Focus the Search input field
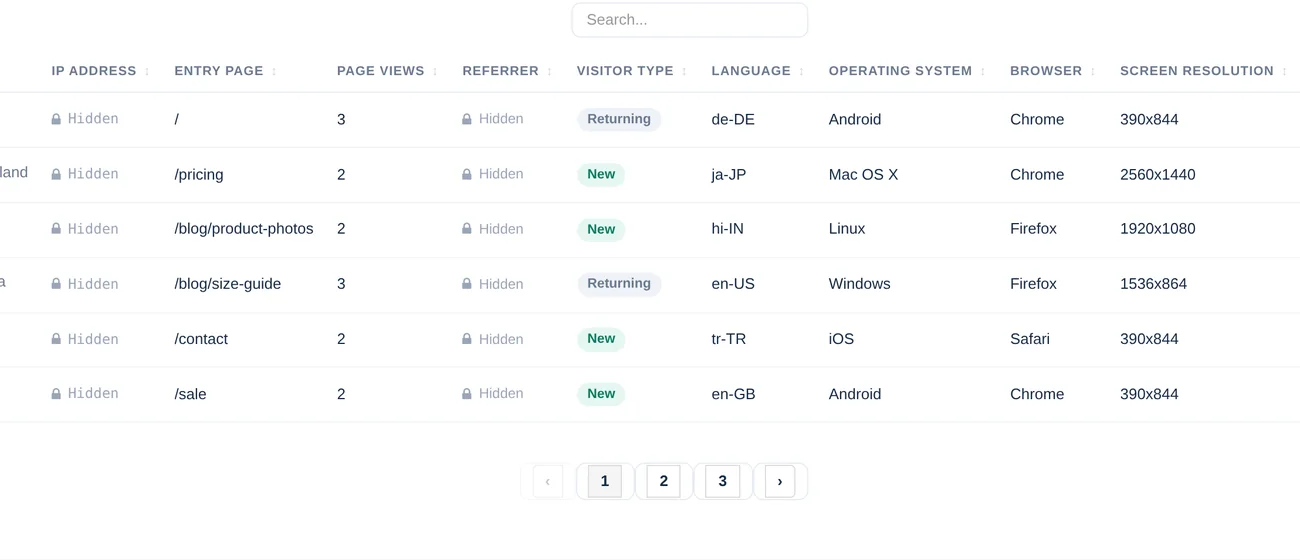1300x560 pixels. tap(690, 20)
